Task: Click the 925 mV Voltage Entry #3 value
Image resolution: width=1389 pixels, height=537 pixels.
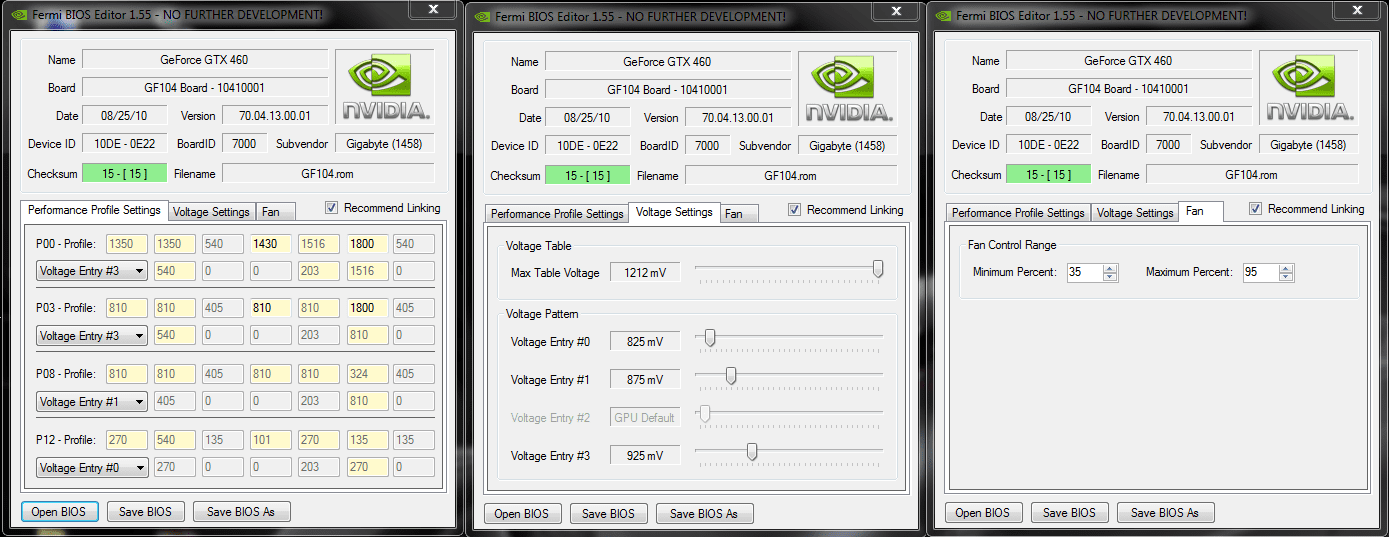Action: pyautogui.click(x=645, y=456)
